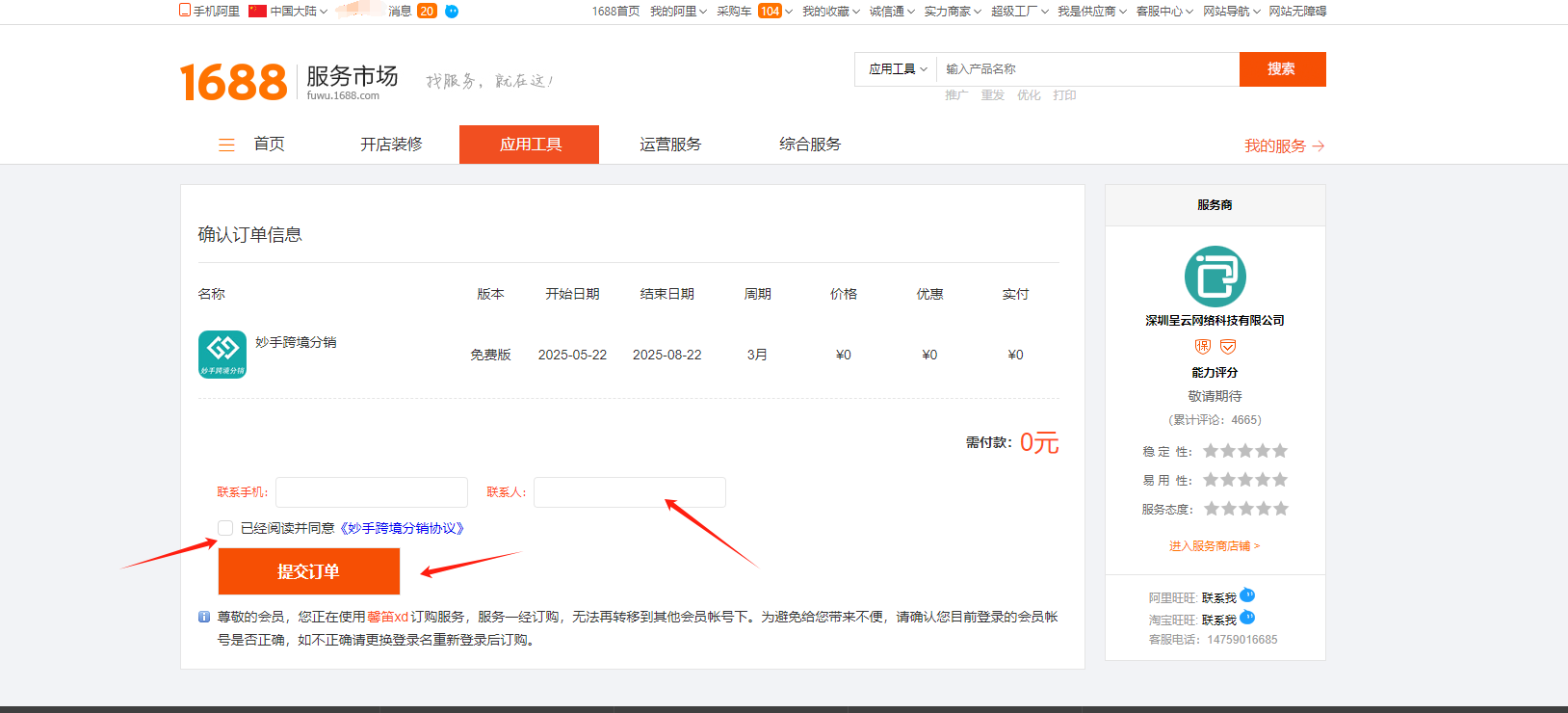Click the 保 guarantee badge icon
Viewport: 1568px width, 713px height.
tap(1203, 346)
